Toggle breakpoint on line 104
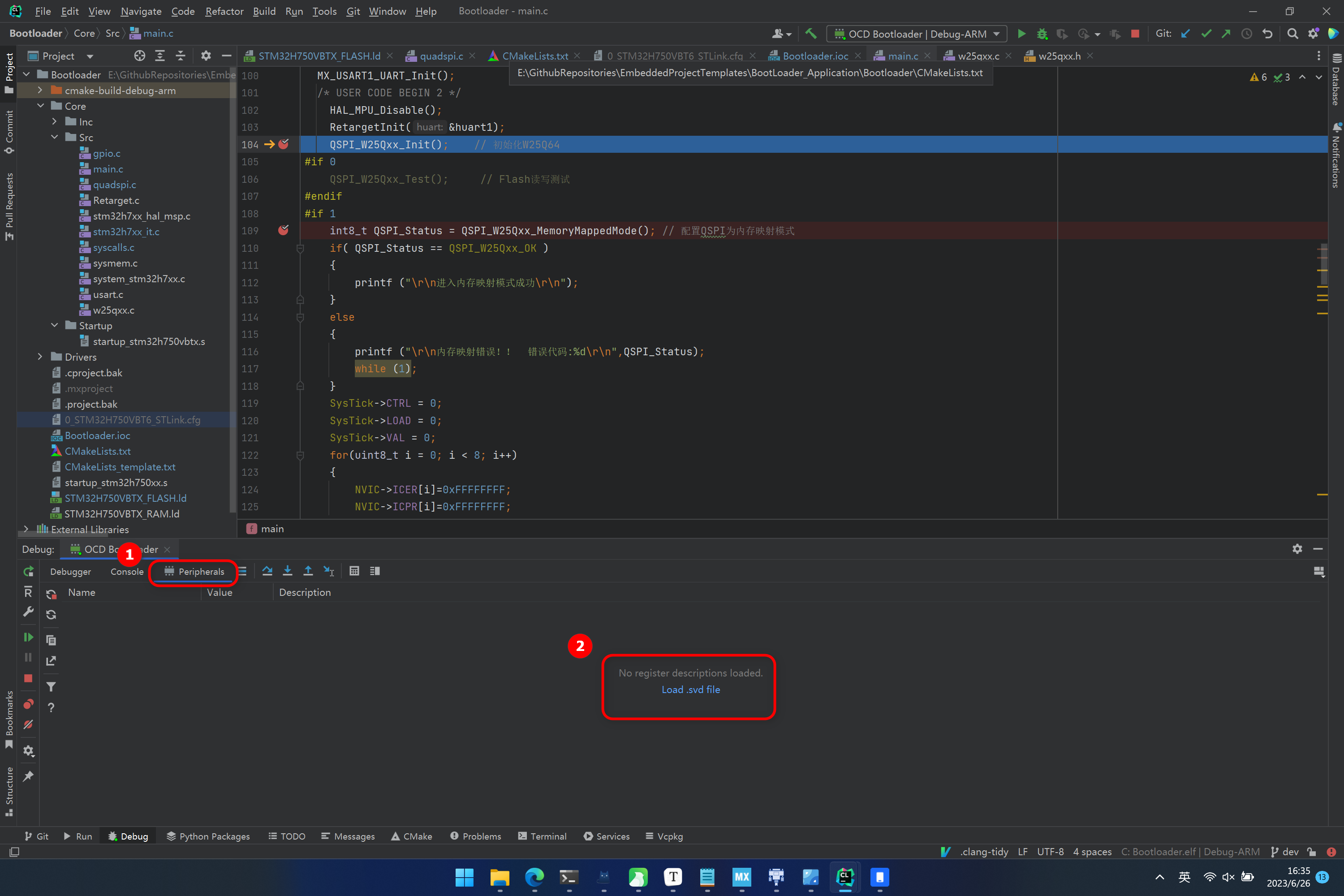The width and height of the screenshot is (1344, 896). [x=283, y=145]
